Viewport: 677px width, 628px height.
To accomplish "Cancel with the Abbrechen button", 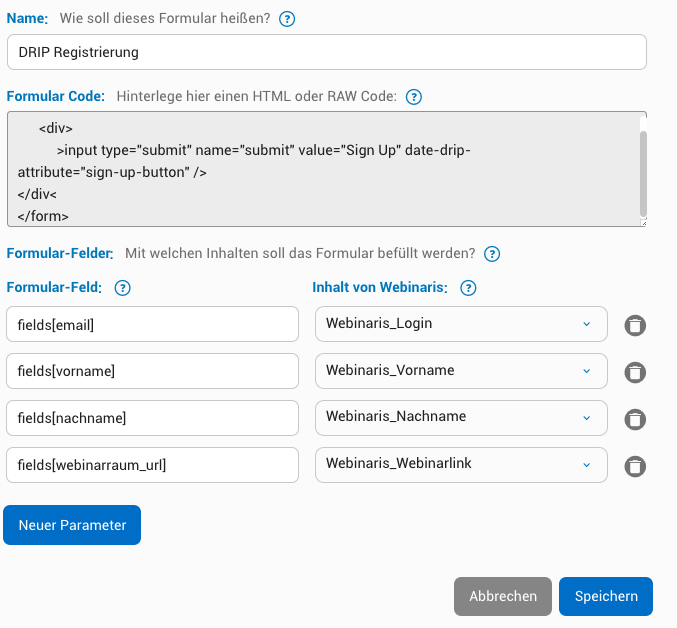I will [503, 596].
